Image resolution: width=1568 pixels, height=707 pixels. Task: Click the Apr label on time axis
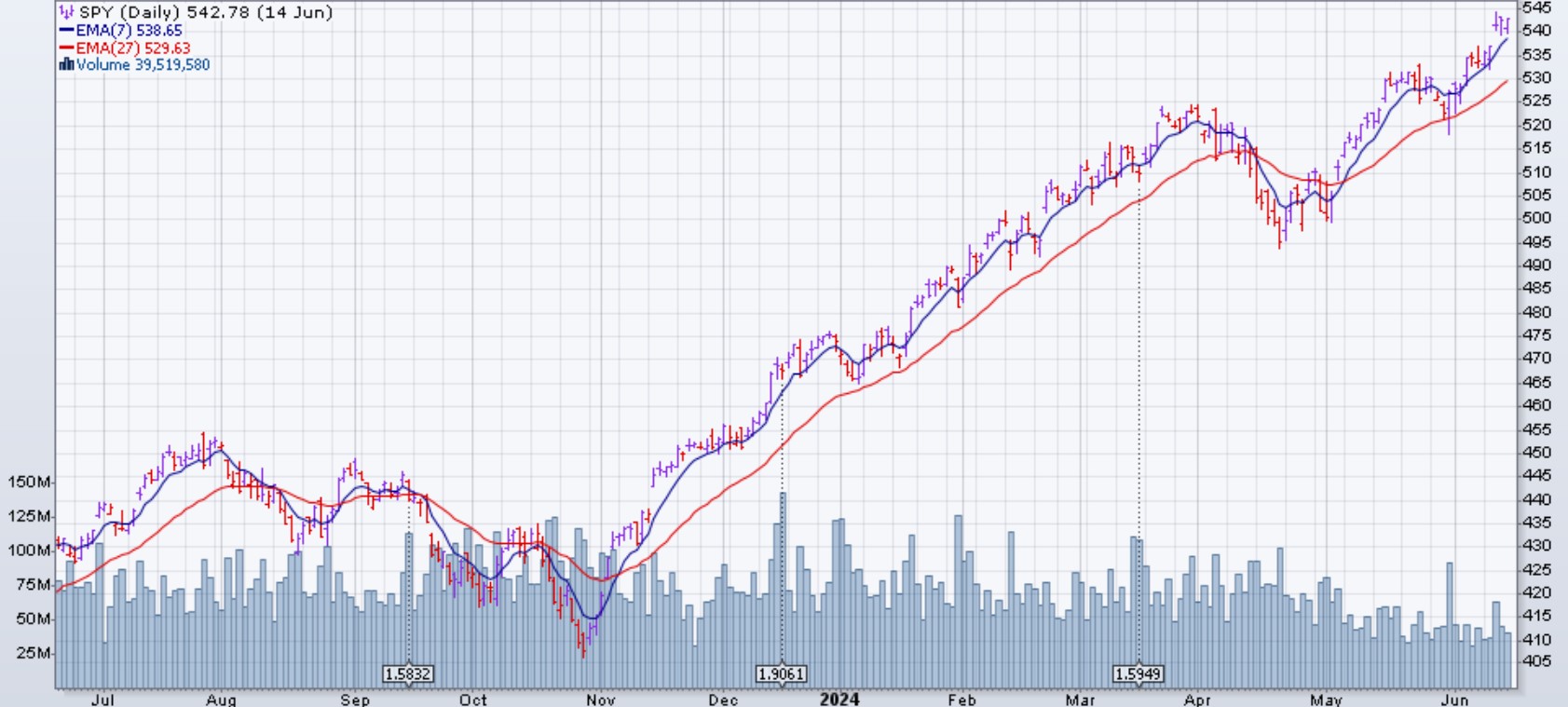pyautogui.click(x=1198, y=700)
